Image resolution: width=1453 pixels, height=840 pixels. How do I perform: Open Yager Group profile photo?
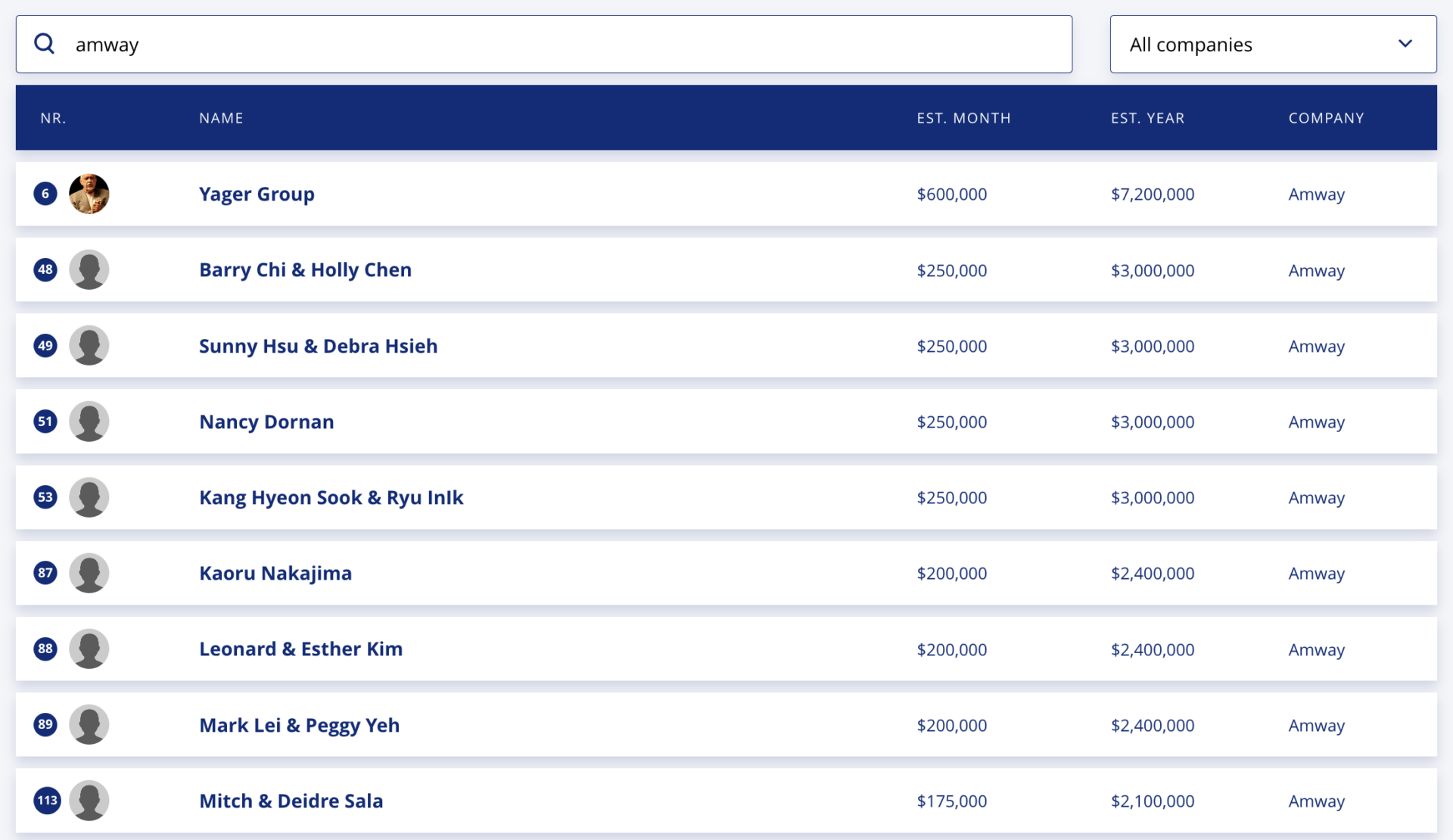(x=89, y=194)
